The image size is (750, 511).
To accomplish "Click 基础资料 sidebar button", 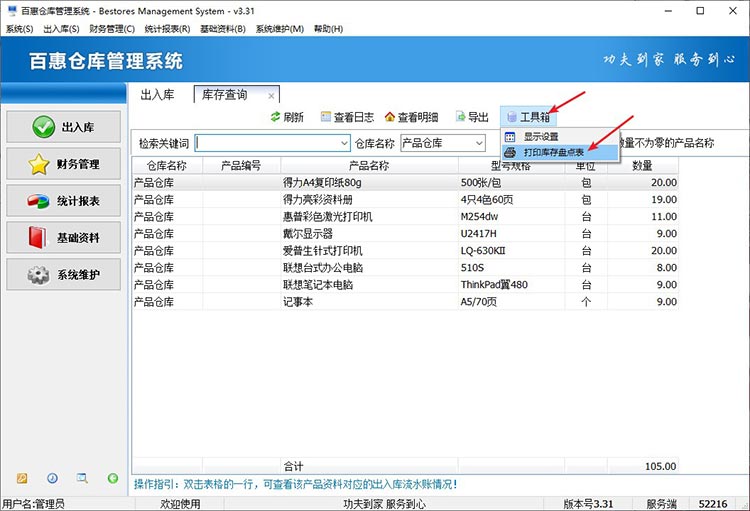I will tap(64, 238).
